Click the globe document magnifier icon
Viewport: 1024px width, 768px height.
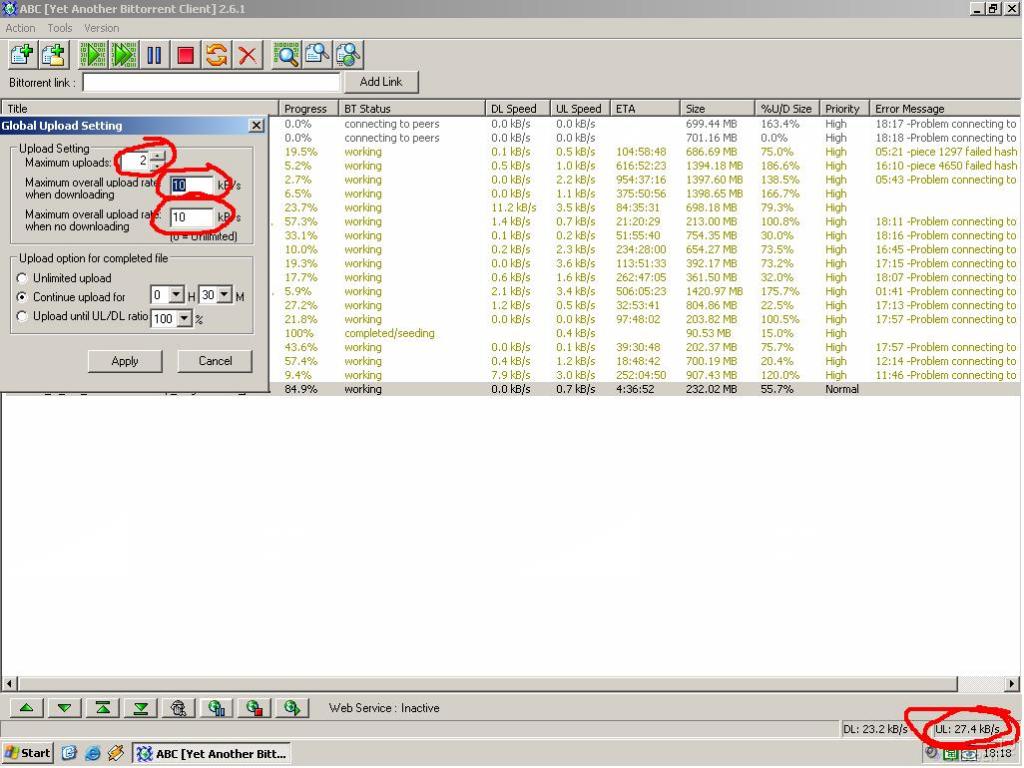tap(349, 55)
